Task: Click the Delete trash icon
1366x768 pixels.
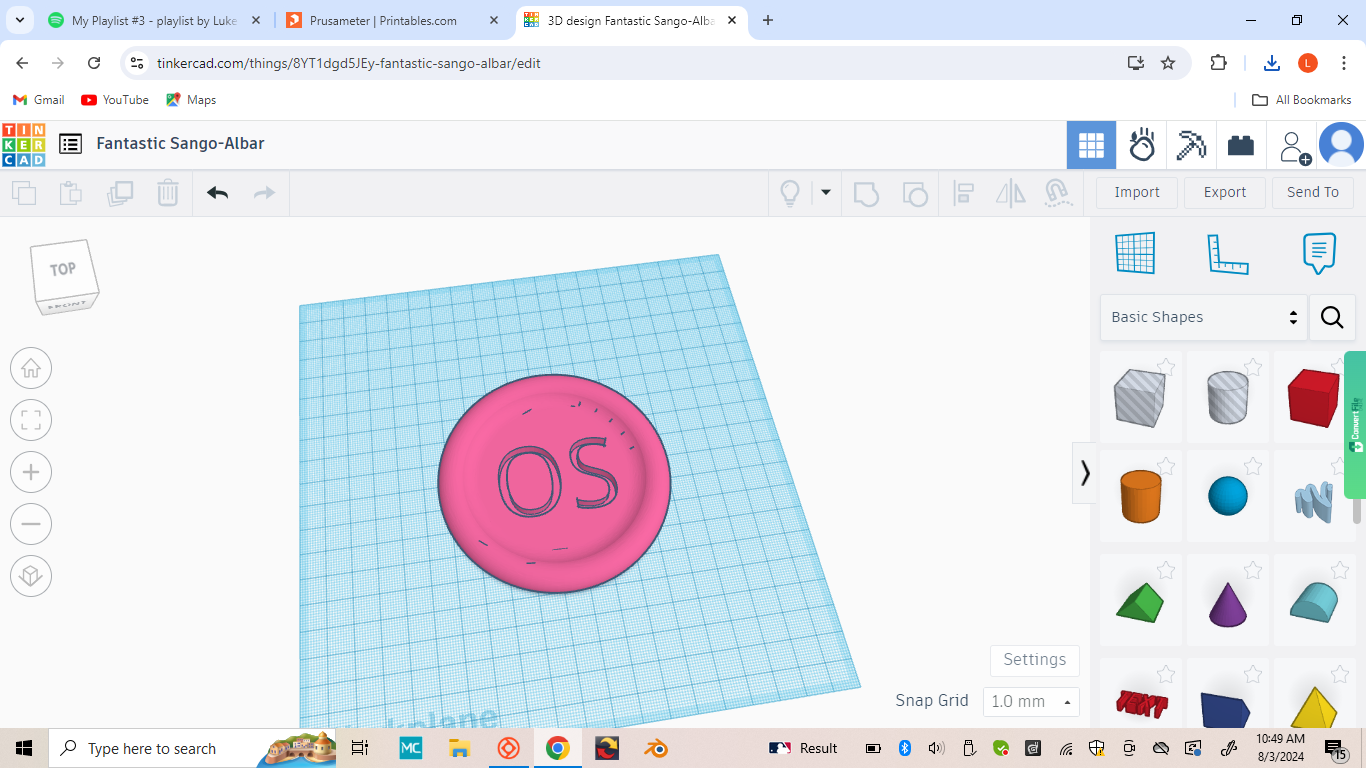Action: [168, 193]
